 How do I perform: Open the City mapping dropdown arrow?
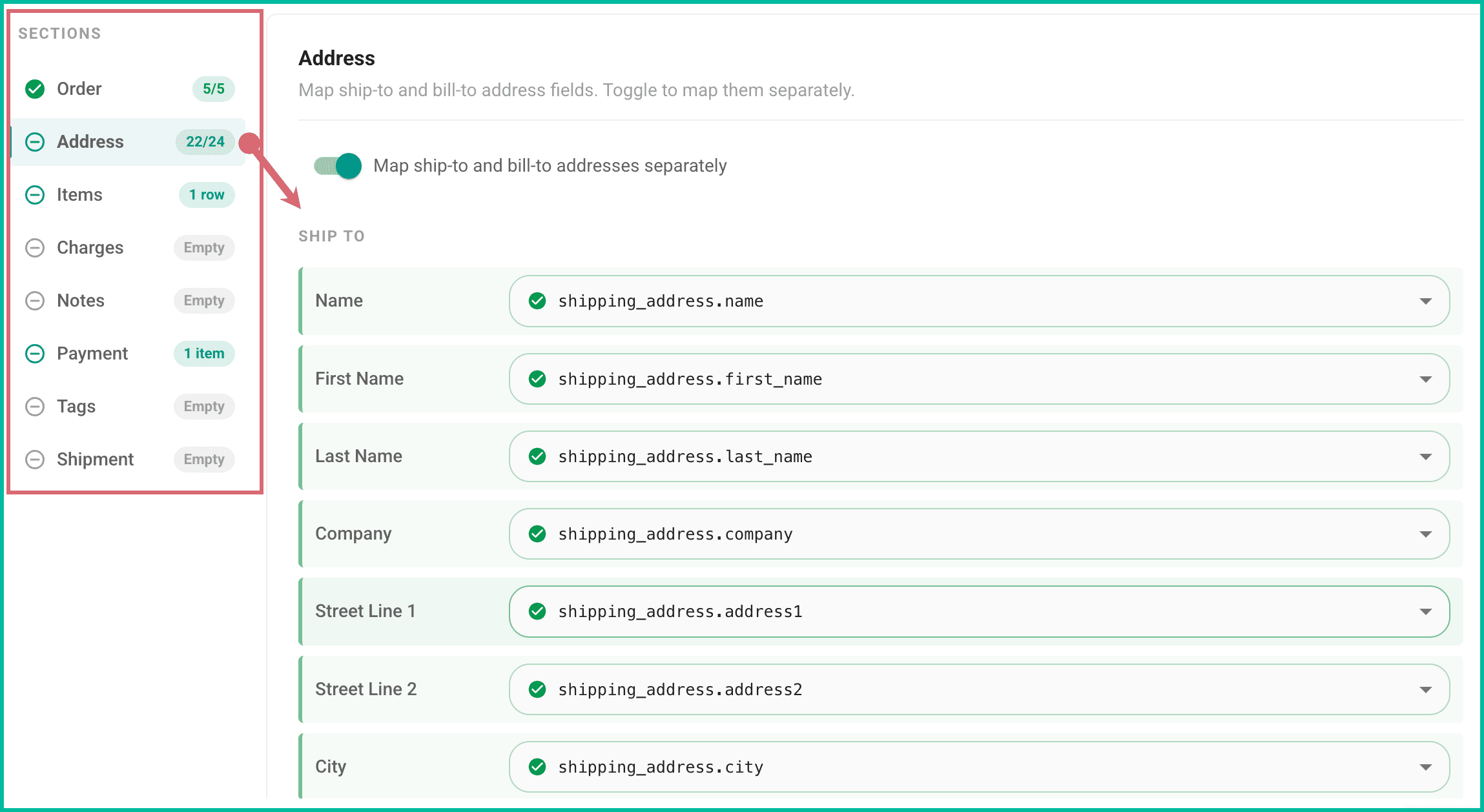coord(1426,767)
